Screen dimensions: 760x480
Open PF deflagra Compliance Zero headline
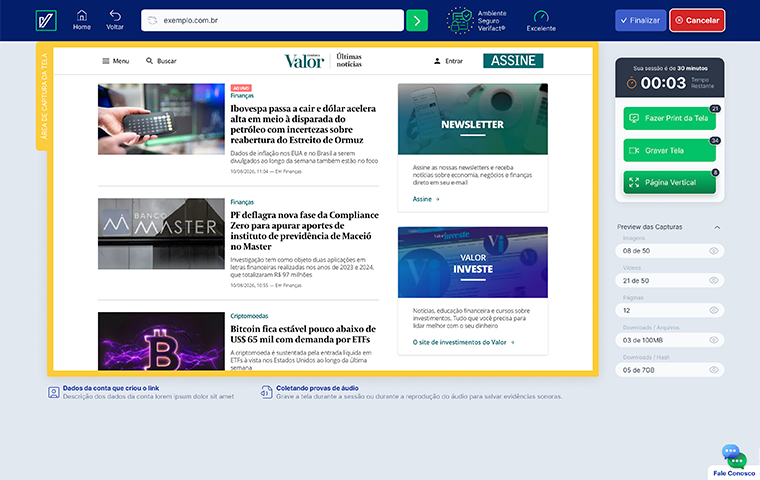[304, 230]
